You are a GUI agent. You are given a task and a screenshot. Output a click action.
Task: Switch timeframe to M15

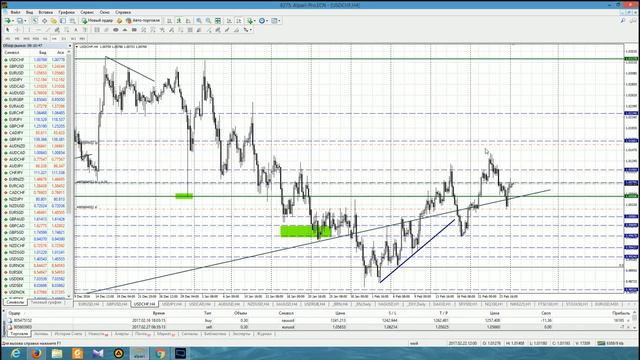point(26,39)
